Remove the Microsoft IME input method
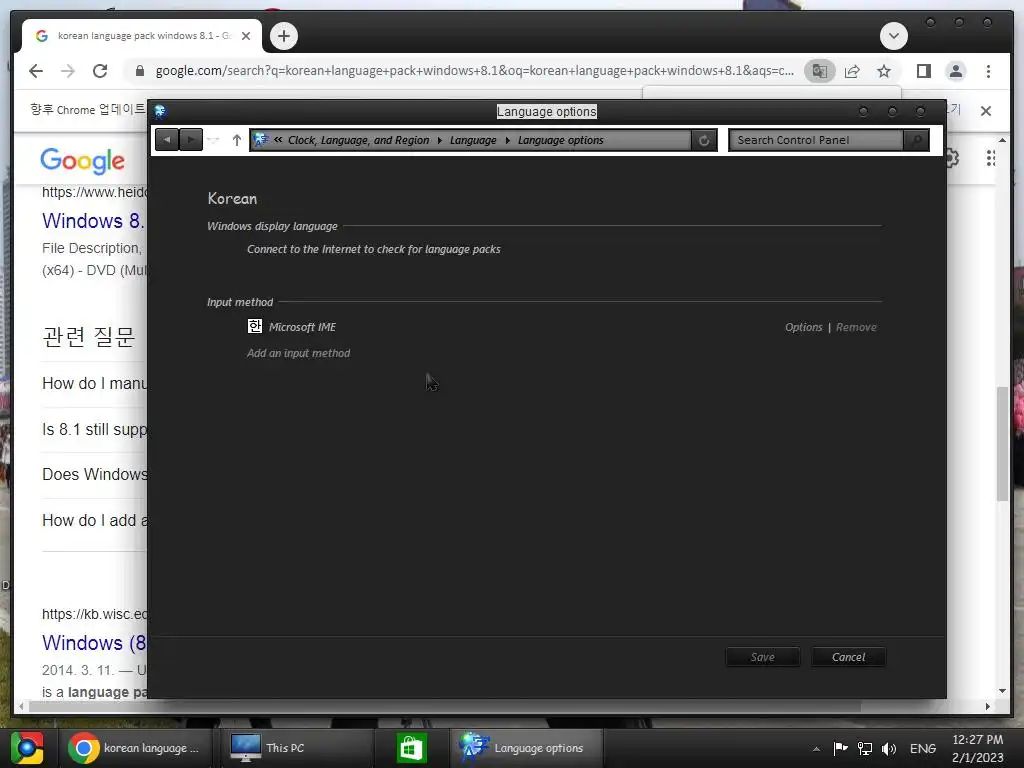The image size is (1024, 768). [856, 327]
